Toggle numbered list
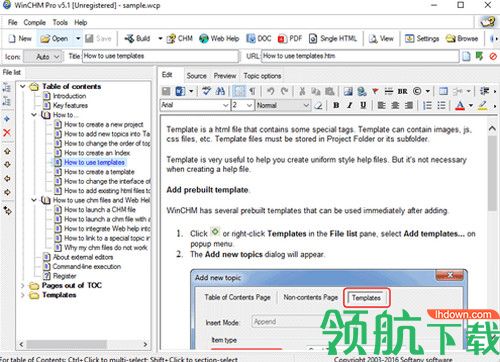The width and height of the screenshot is (500, 362). click(427, 105)
